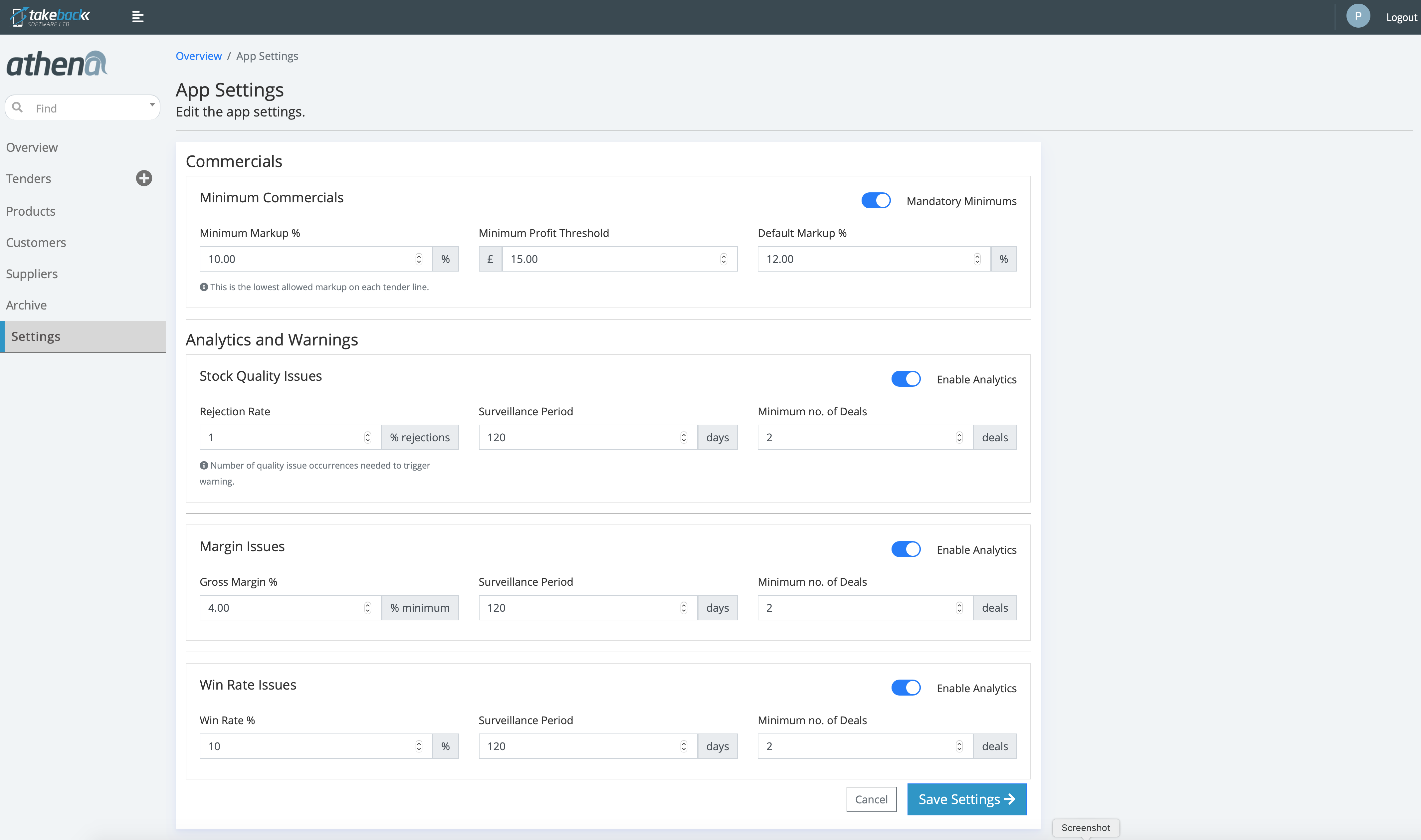Edit Rejection Rate field
The width and height of the screenshot is (1421, 840).
pos(290,437)
